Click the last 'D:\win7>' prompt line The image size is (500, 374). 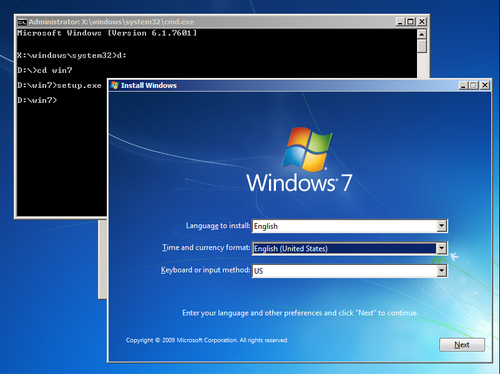(37, 100)
